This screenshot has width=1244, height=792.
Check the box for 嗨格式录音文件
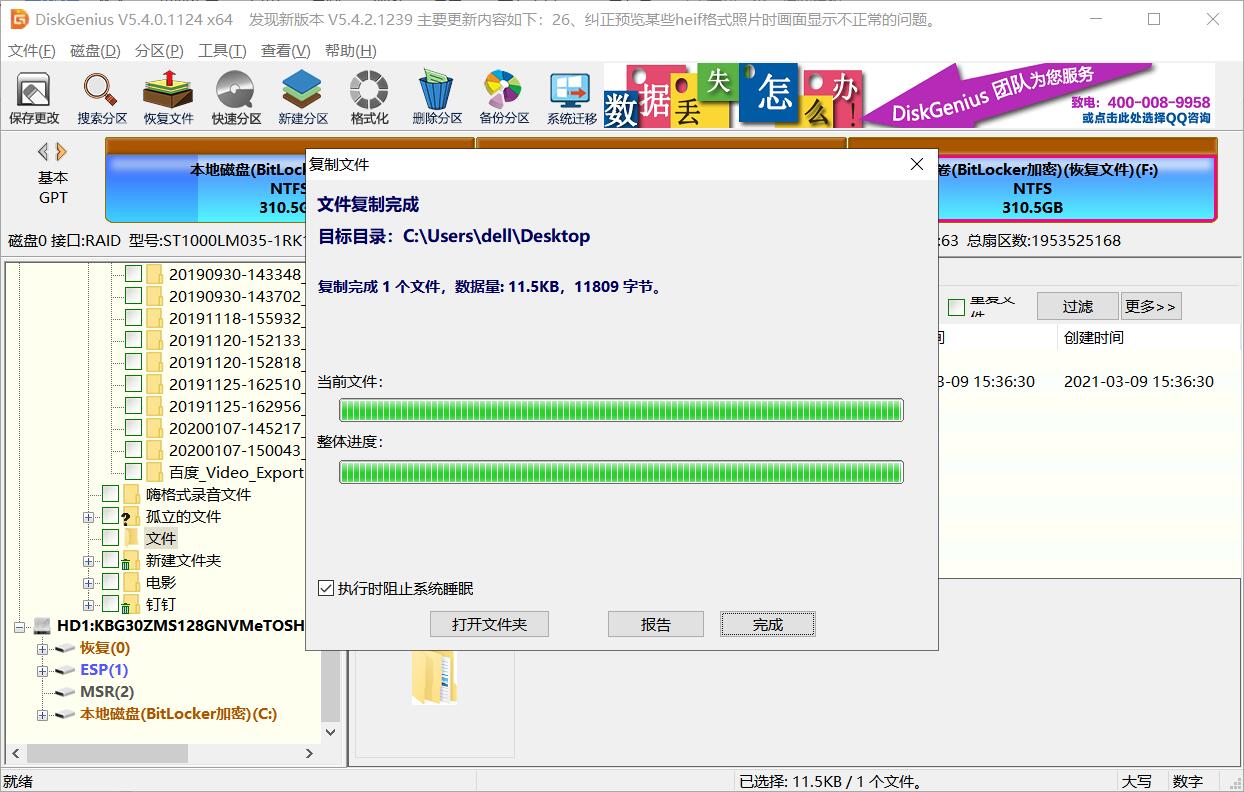pyautogui.click(x=110, y=494)
